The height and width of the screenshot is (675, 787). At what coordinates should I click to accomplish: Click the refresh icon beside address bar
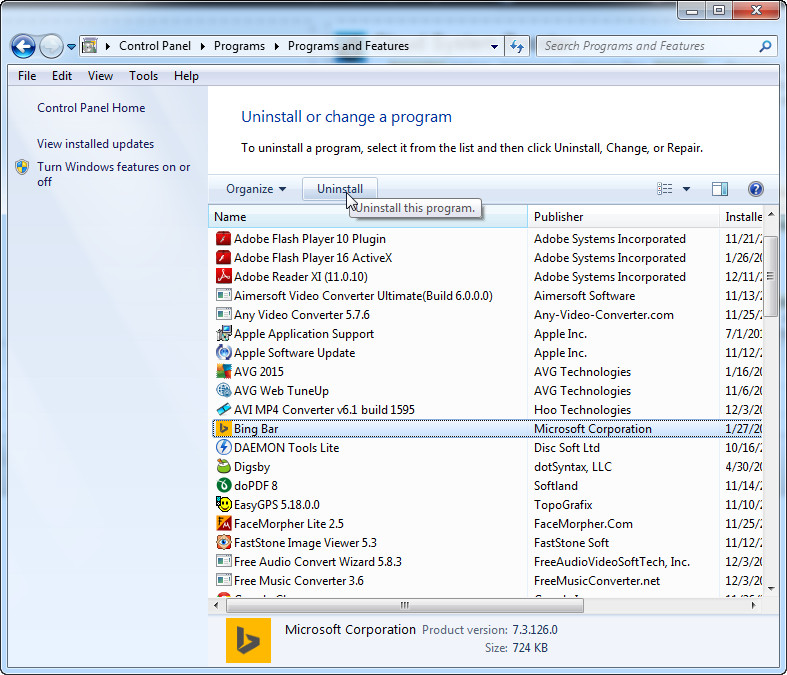517,47
